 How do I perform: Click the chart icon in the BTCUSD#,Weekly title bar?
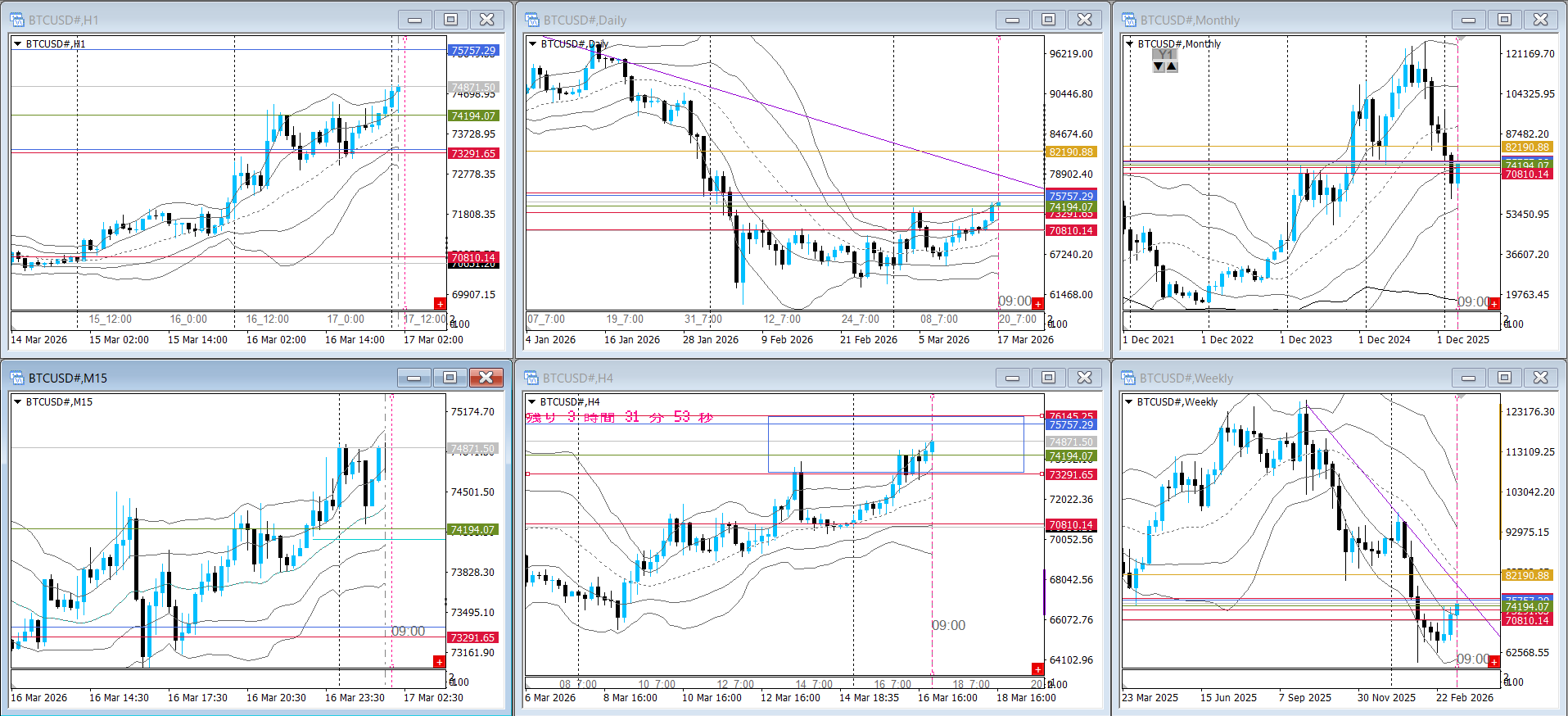[1129, 378]
